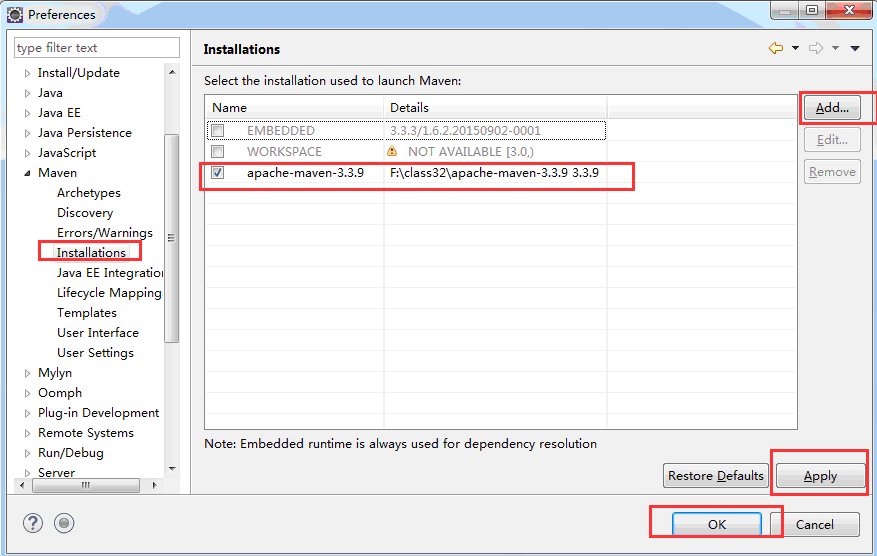
Task: Expand the Java Persistence tree node
Action: pos(27,133)
